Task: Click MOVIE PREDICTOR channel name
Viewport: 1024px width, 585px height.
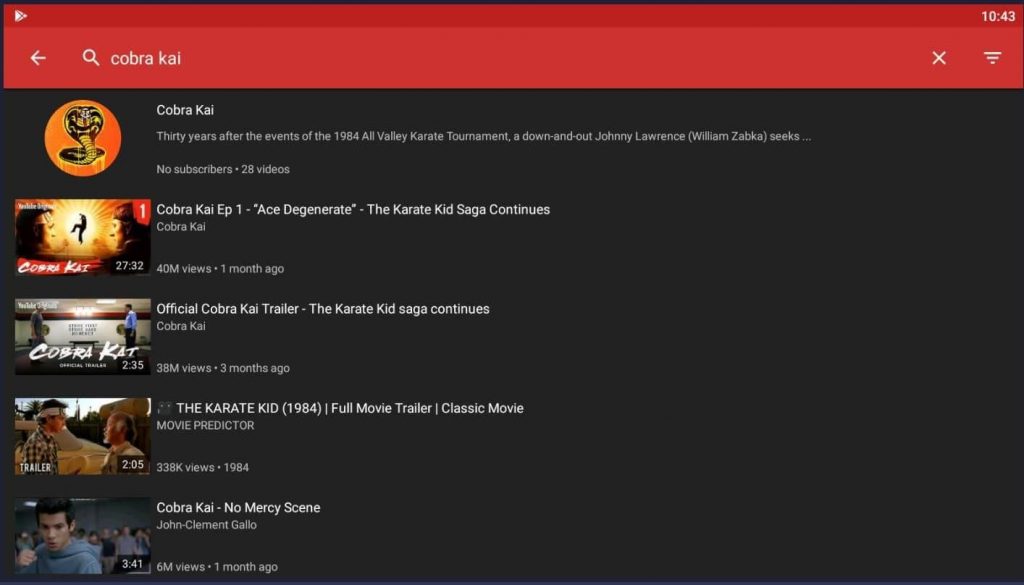Action: pyautogui.click(x=205, y=426)
